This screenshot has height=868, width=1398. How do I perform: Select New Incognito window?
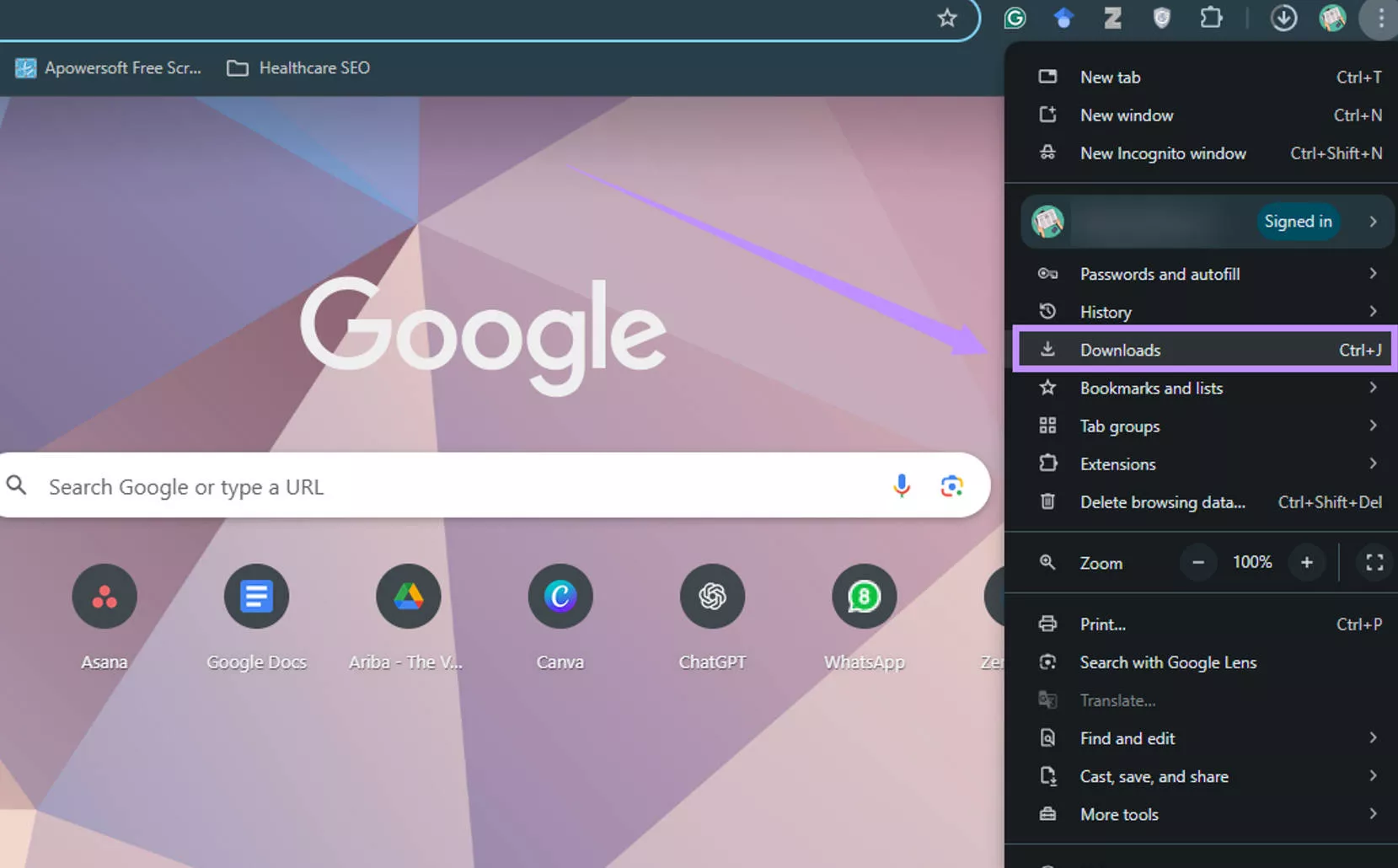point(1163,153)
